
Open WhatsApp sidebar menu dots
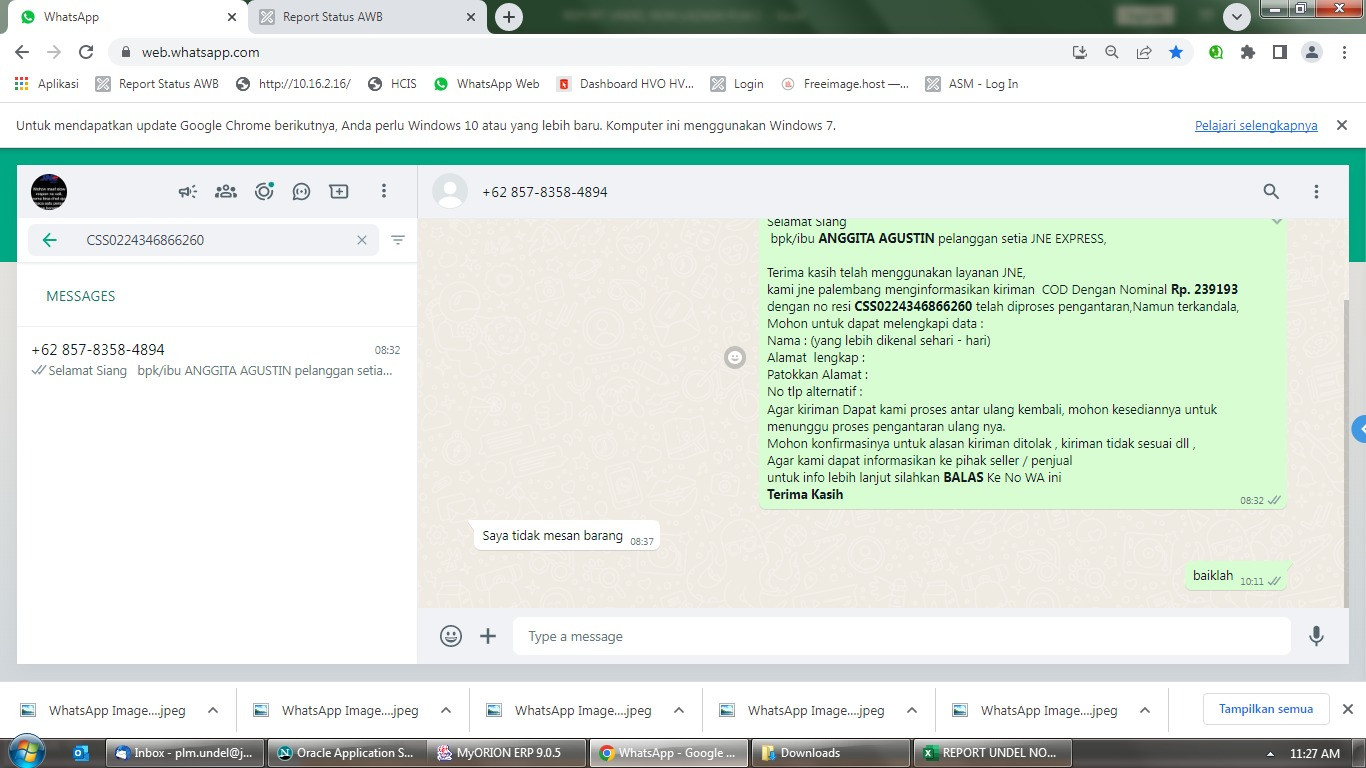point(384,191)
